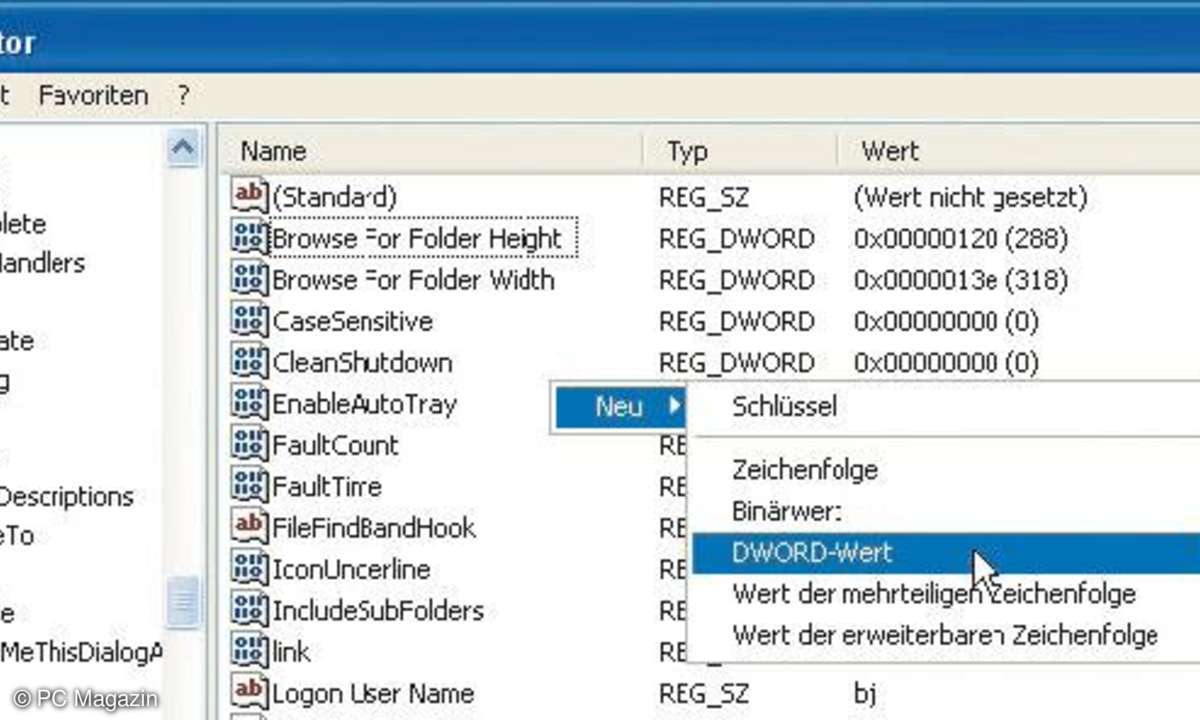Click the FileFindBandHook string icon
The width and height of the screenshot is (1200, 720).
tap(249, 527)
